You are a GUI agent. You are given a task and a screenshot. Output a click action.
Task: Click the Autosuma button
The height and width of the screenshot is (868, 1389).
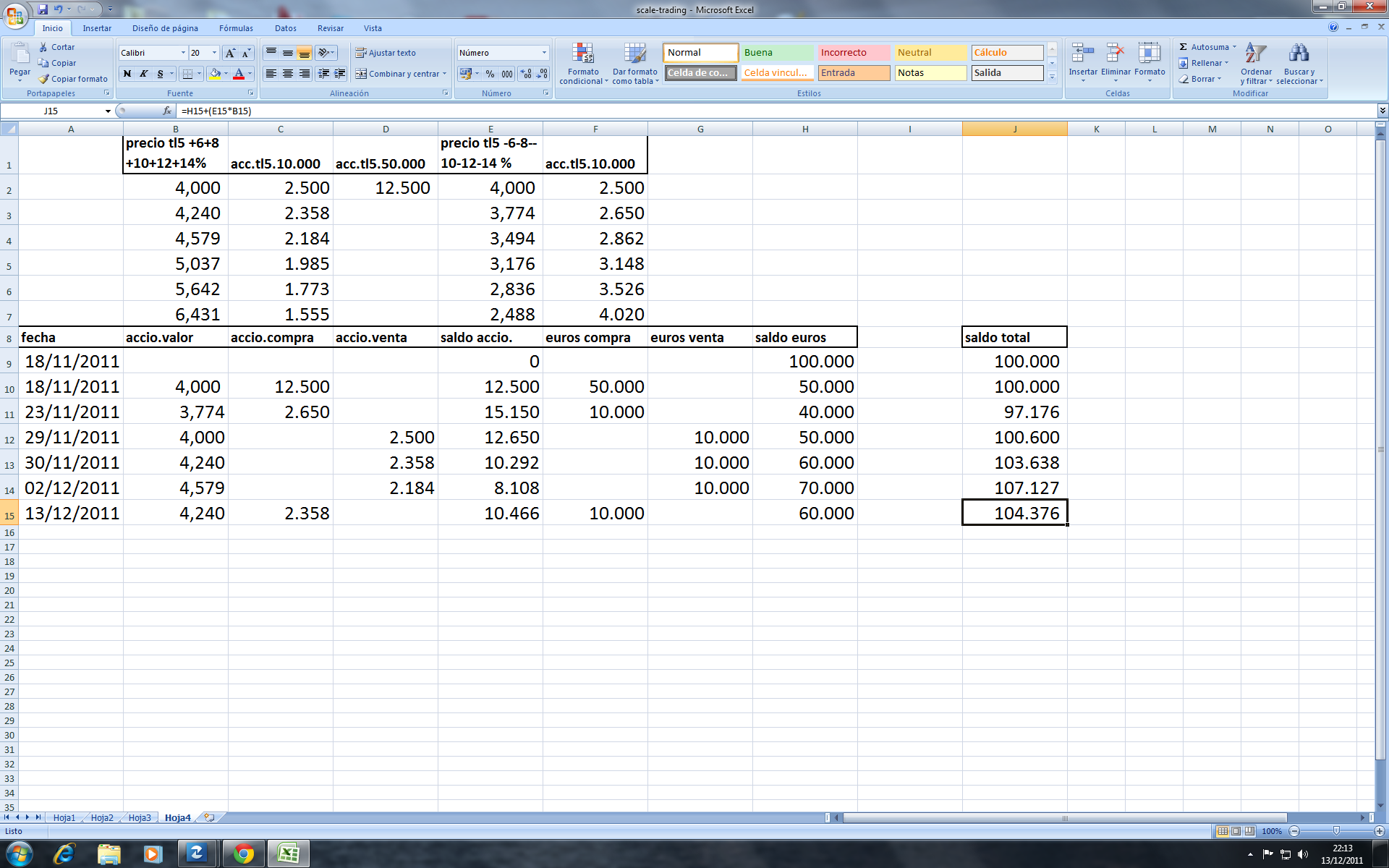pos(1204,47)
